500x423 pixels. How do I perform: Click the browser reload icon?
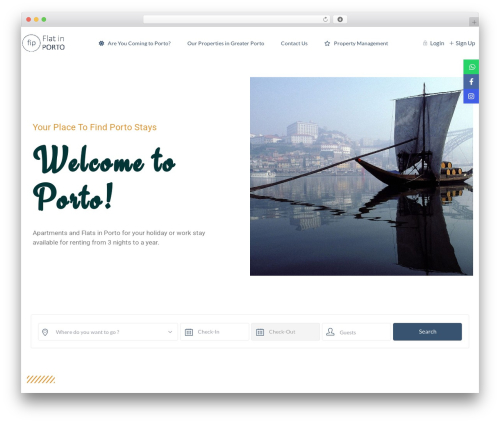325,19
